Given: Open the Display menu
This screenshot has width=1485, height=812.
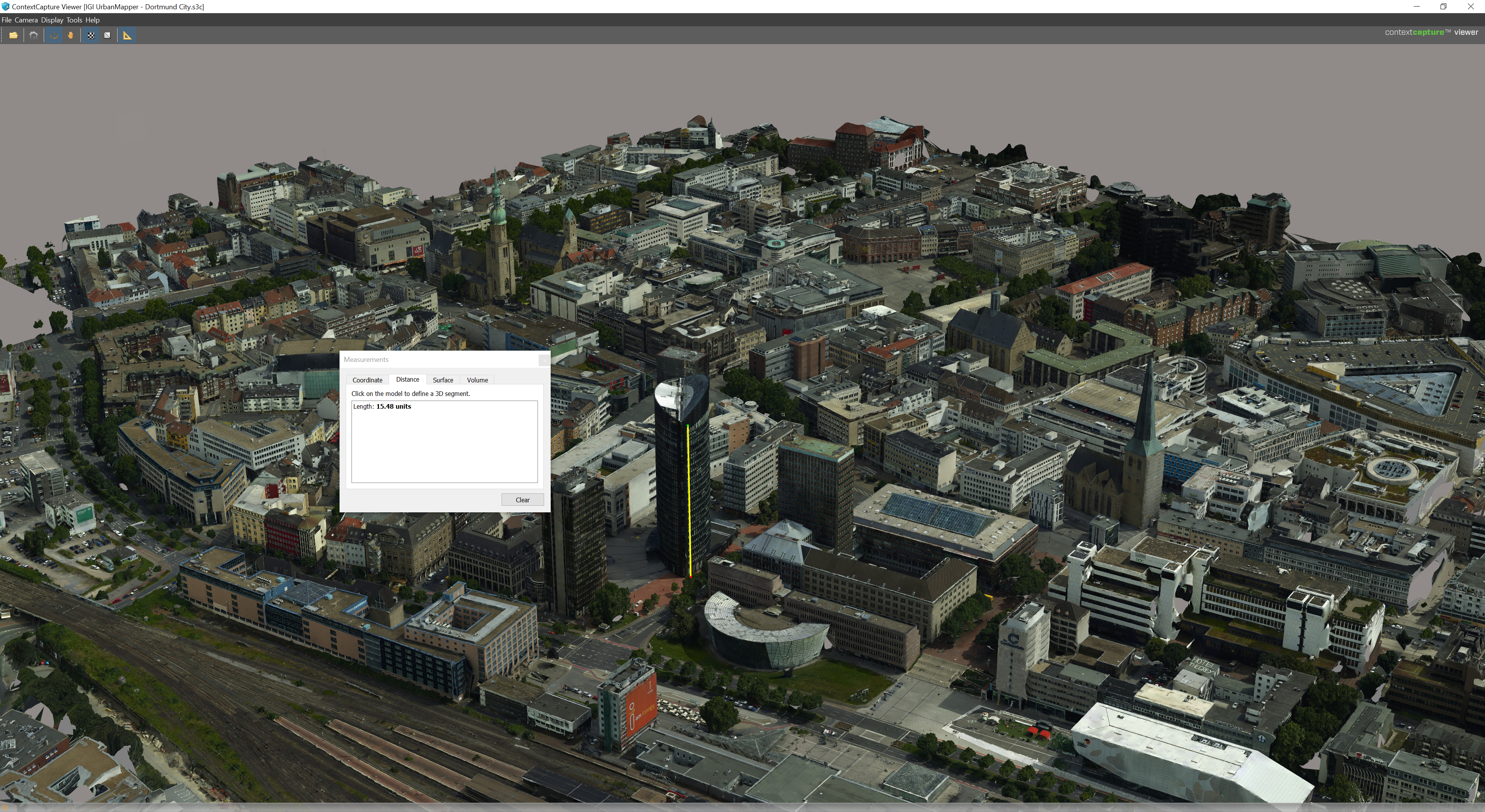Looking at the screenshot, I should click(x=52, y=20).
